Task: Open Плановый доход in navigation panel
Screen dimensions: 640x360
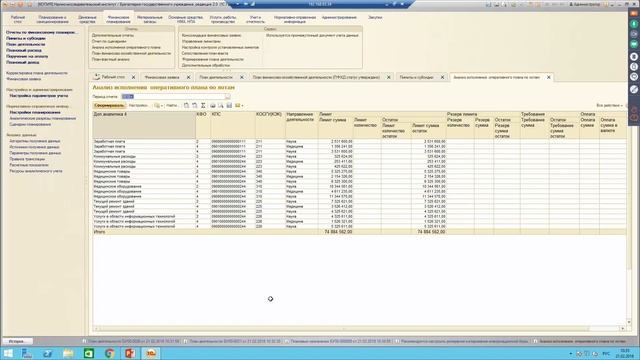Action: pyautogui.click(x=22, y=62)
